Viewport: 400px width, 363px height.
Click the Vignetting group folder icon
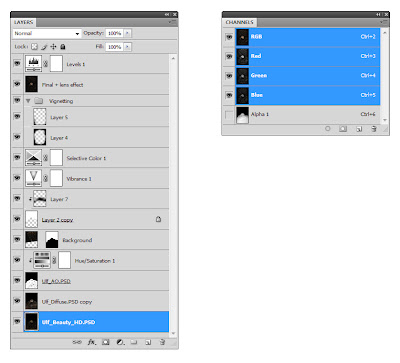coord(39,101)
